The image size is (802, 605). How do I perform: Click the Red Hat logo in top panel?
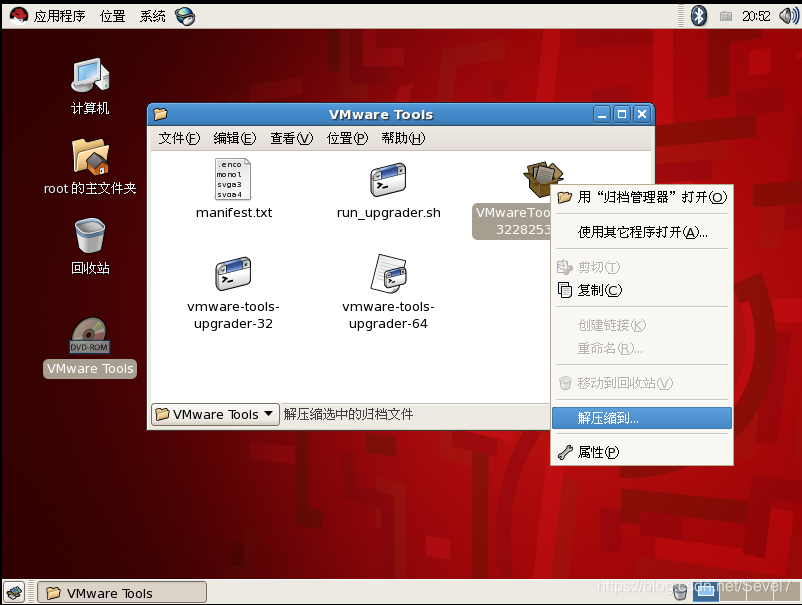tap(19, 16)
